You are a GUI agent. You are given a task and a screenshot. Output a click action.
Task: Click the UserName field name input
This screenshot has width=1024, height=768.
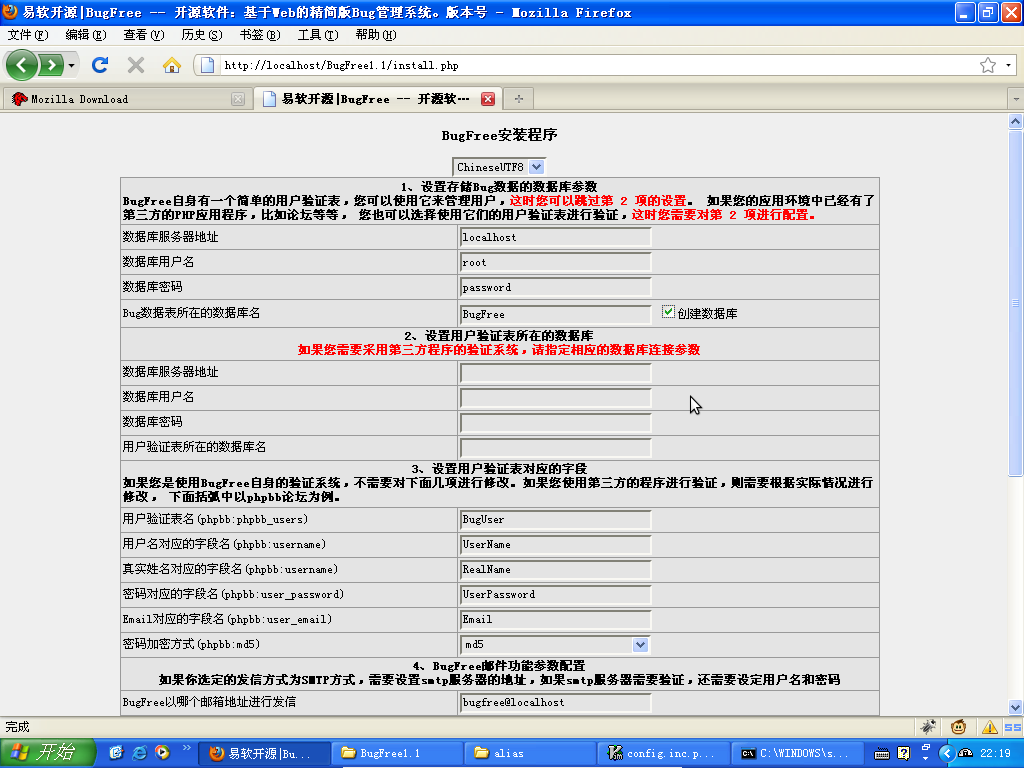(x=555, y=544)
